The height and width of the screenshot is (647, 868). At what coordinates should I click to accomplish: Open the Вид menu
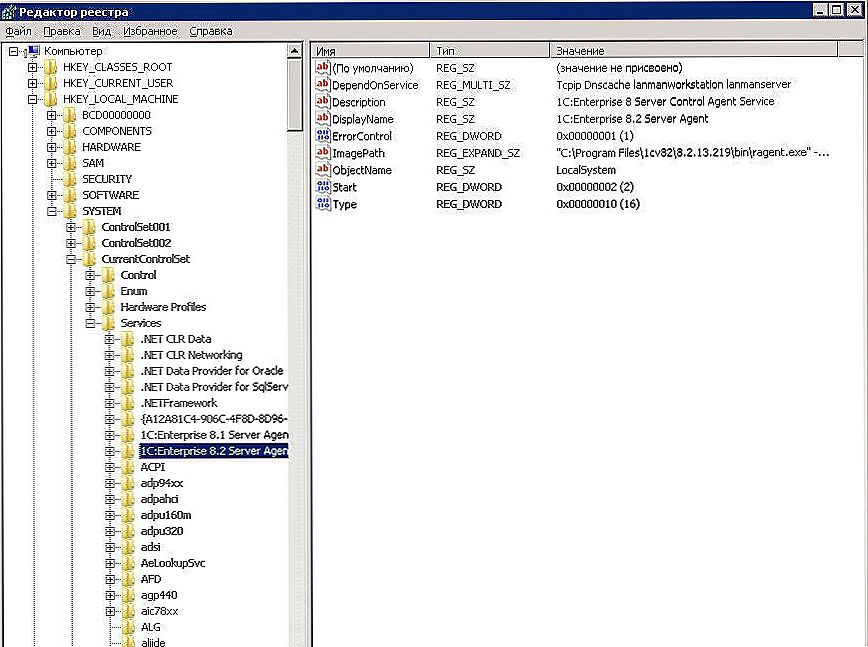pos(101,32)
